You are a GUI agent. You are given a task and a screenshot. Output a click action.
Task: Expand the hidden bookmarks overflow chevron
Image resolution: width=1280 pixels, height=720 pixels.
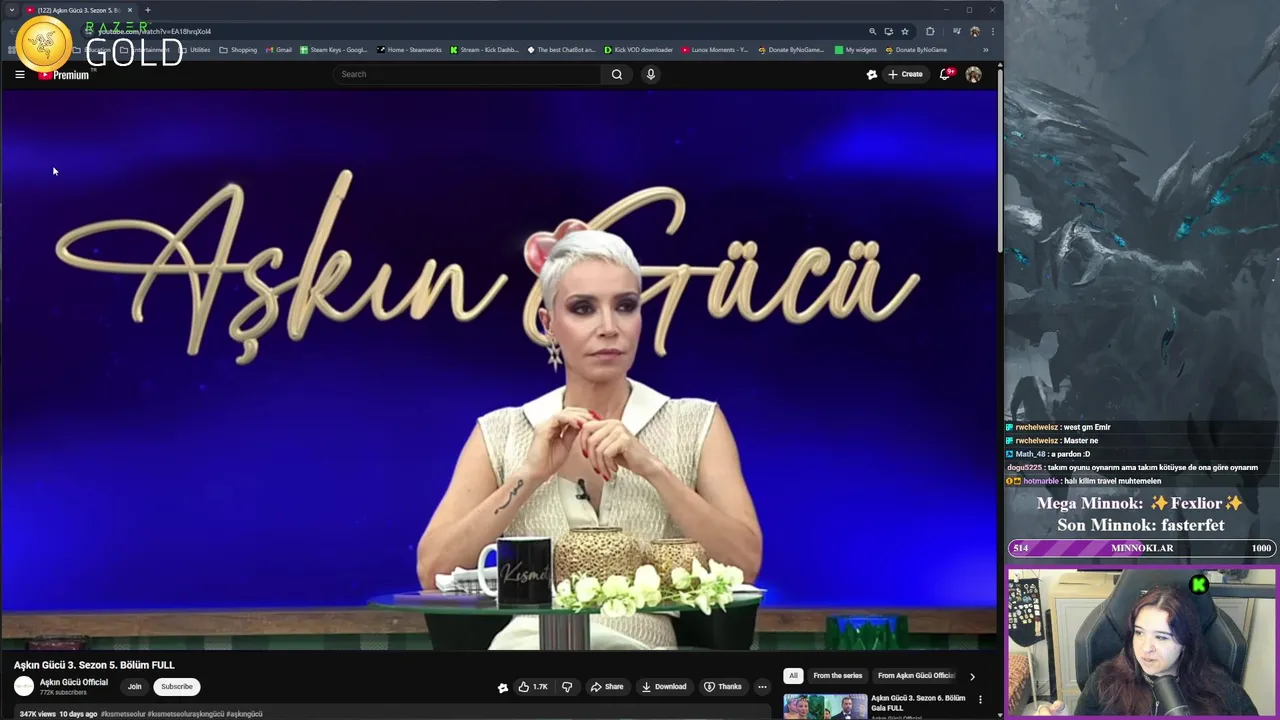pos(985,50)
